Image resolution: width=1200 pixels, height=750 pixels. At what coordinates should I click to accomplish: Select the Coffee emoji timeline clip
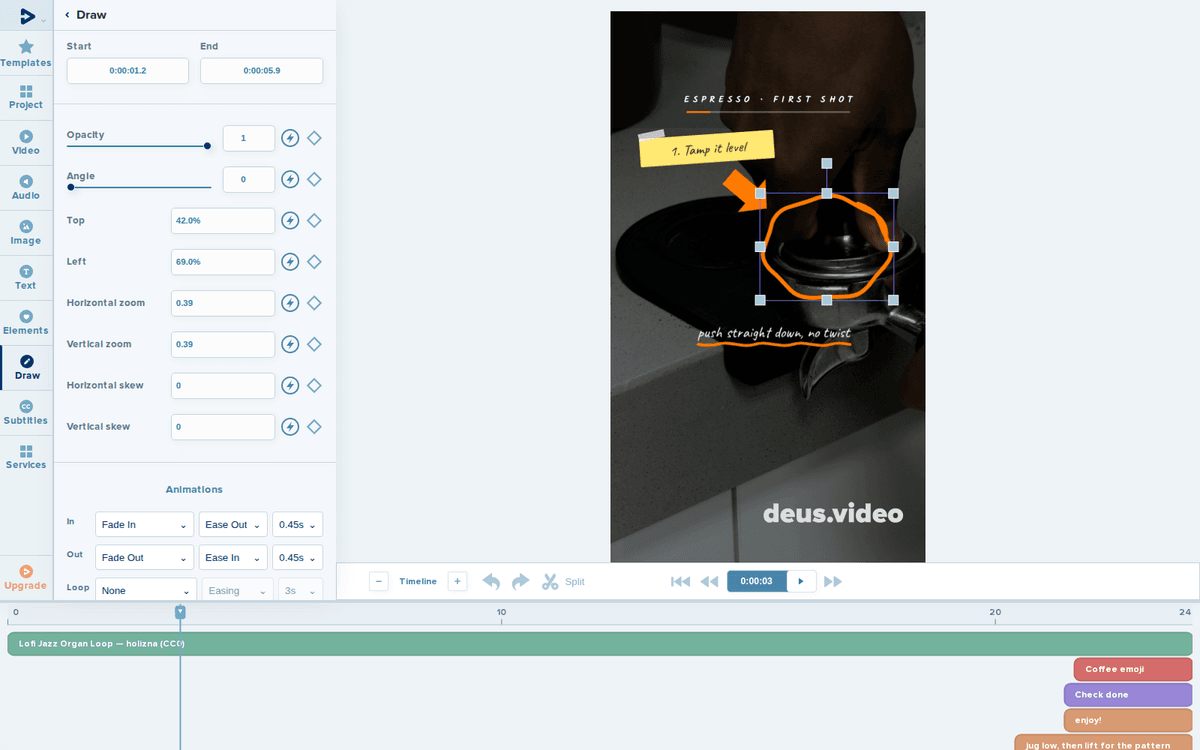point(1133,669)
